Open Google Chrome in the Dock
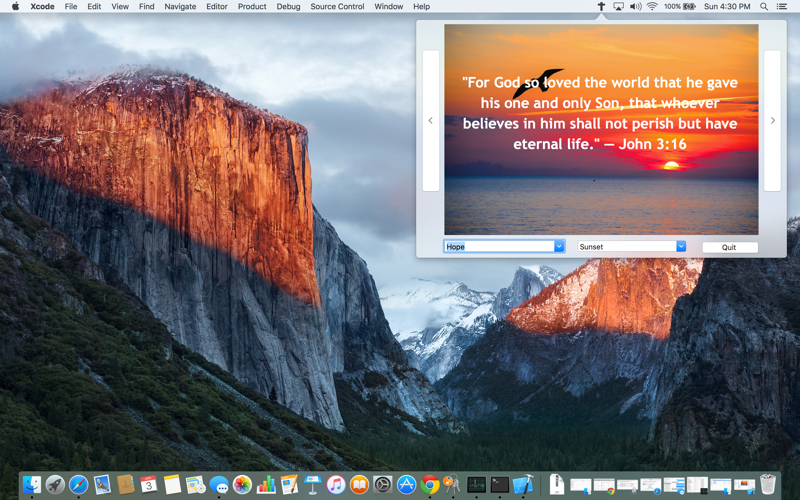The width and height of the screenshot is (800, 500). 430,484
